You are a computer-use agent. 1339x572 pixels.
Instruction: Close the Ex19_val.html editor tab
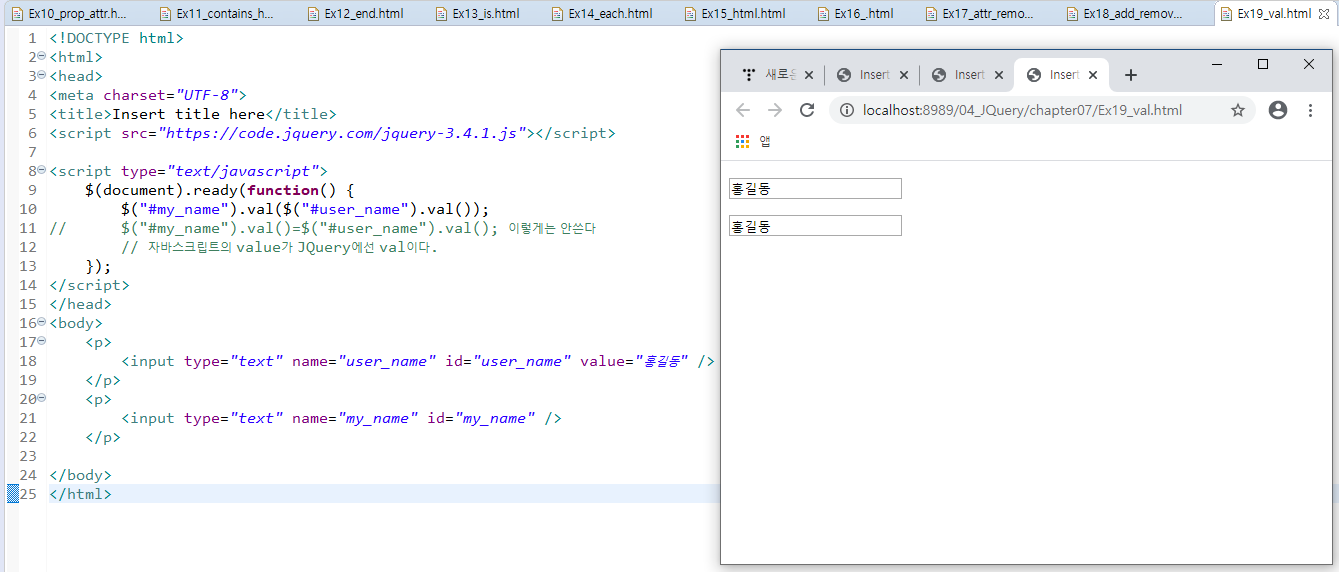tap(1322, 14)
